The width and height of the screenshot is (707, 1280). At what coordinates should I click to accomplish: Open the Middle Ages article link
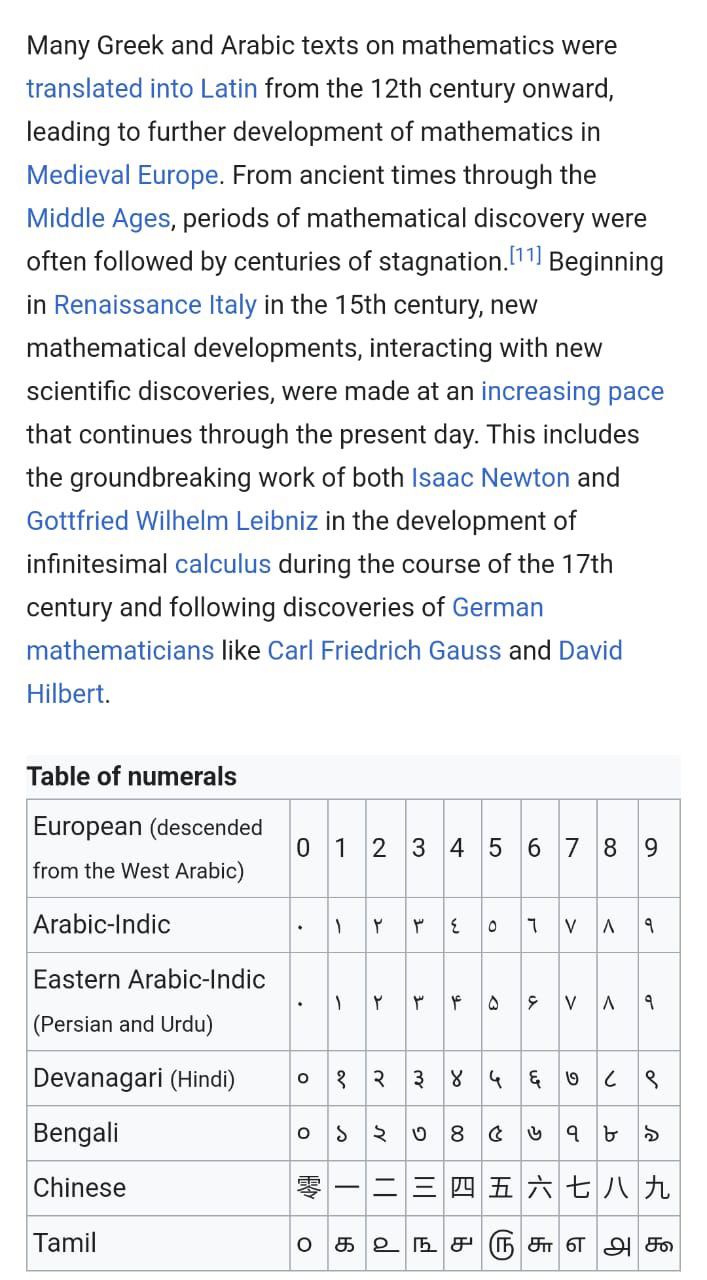click(98, 218)
